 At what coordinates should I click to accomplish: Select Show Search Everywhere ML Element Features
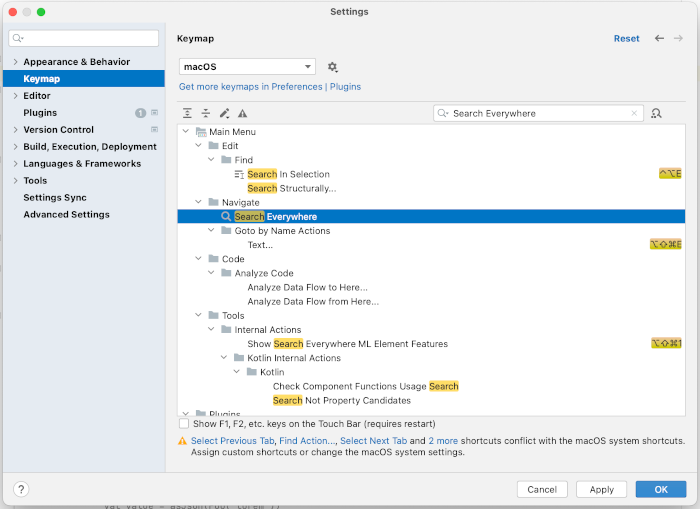(347, 344)
